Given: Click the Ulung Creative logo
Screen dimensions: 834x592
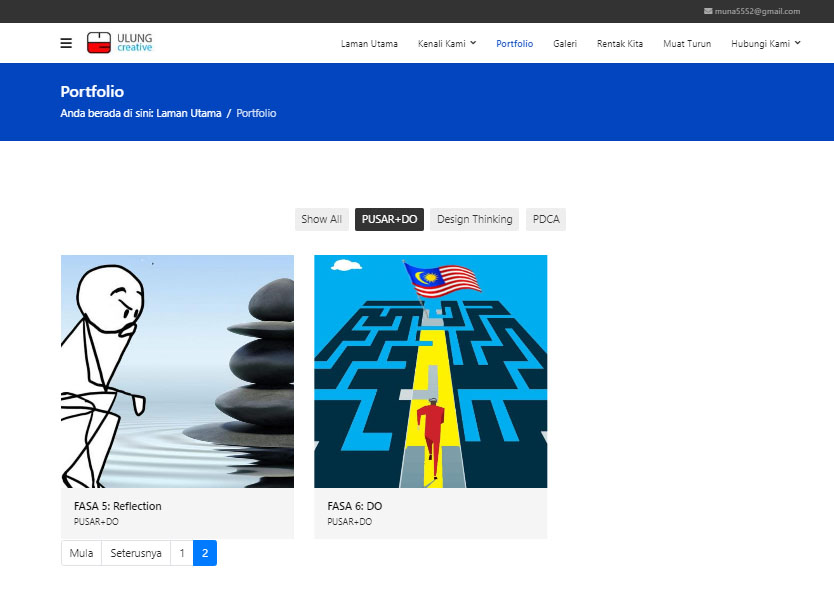Looking at the screenshot, I should tap(120, 43).
